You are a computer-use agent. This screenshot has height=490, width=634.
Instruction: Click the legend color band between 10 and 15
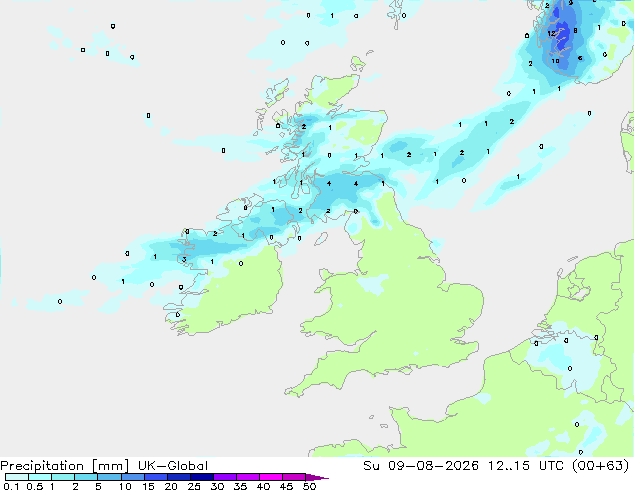pyautogui.click(x=132, y=477)
